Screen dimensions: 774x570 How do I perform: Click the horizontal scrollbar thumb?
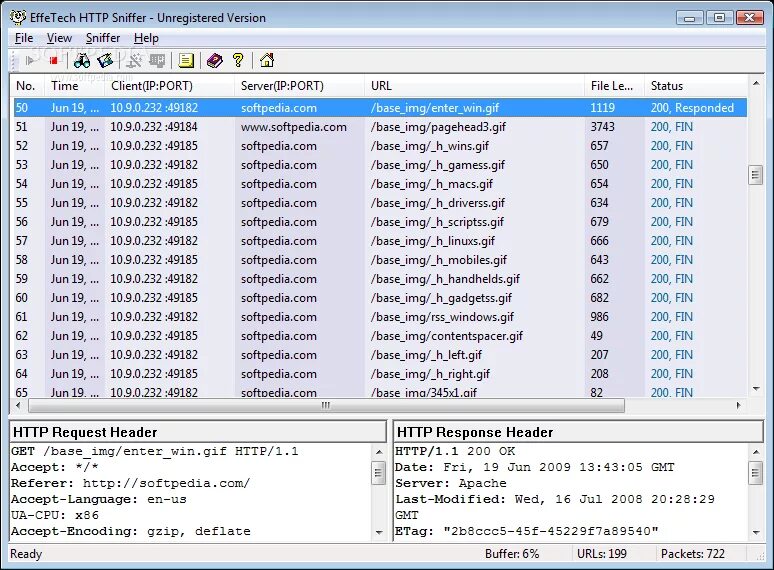pos(326,406)
